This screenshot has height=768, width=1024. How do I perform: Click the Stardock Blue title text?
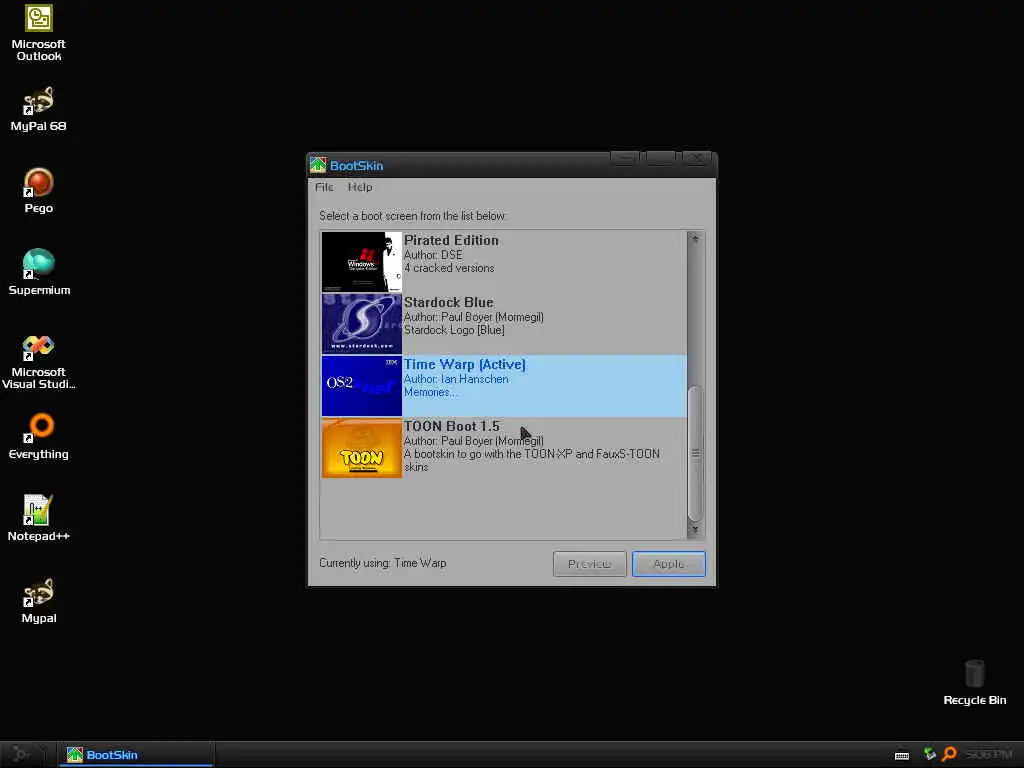pyautogui.click(x=449, y=302)
